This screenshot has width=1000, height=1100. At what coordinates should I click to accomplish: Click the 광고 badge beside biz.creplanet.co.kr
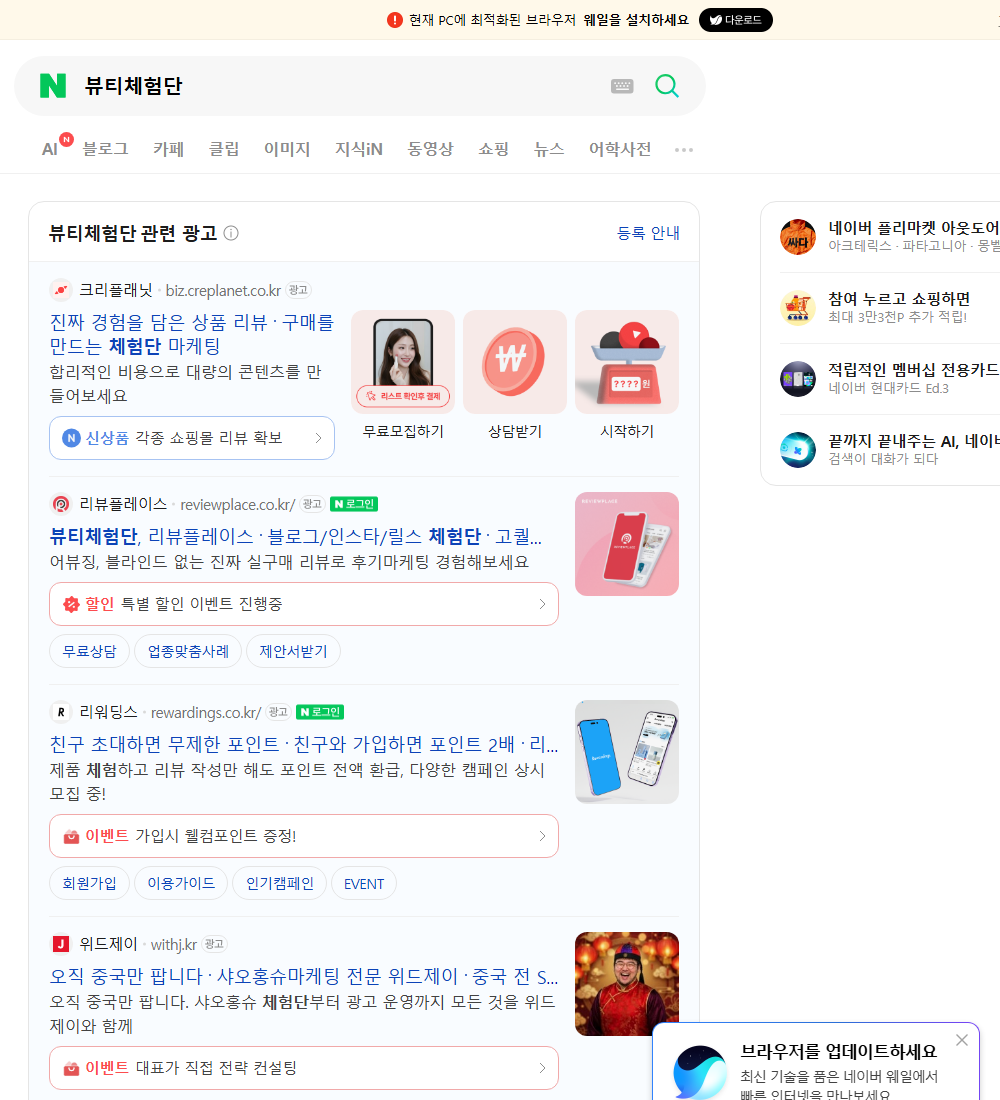pyautogui.click(x=298, y=290)
